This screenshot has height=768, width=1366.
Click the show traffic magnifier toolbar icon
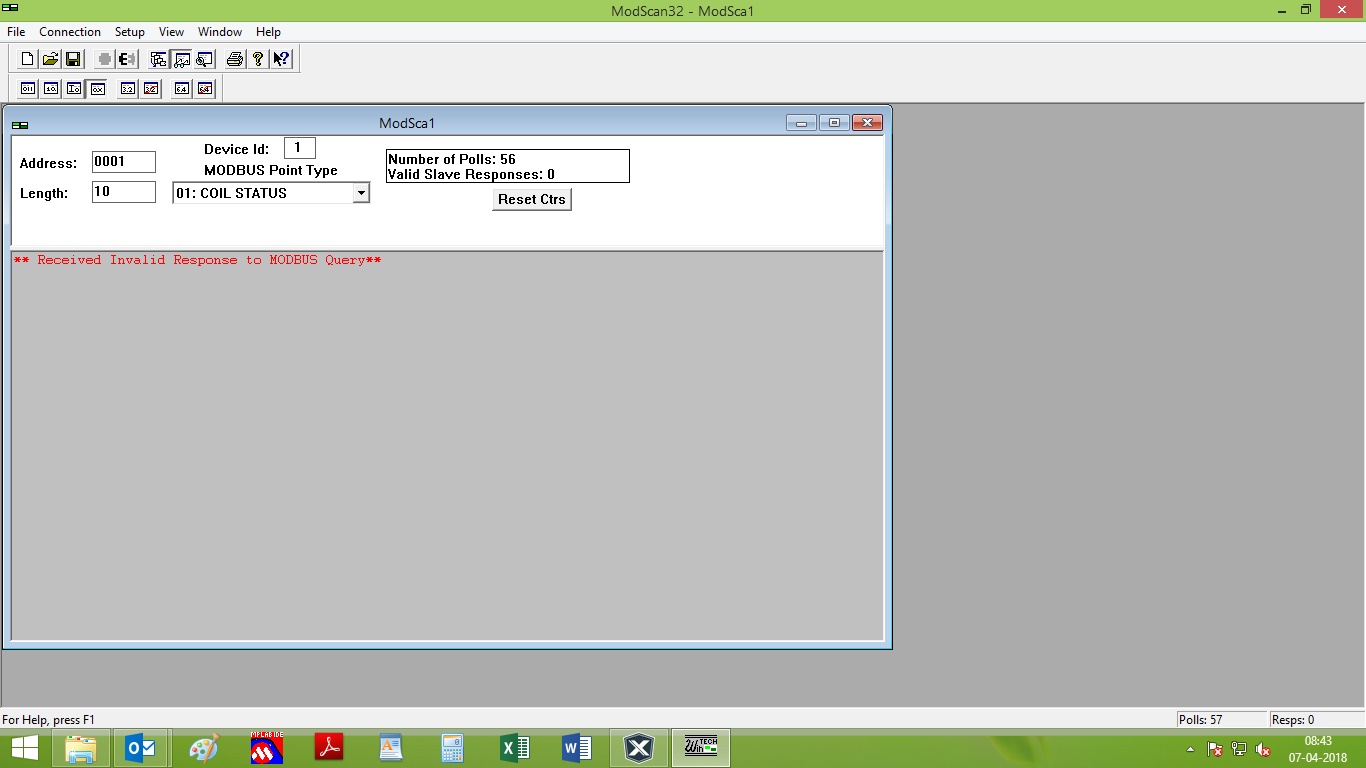pos(204,59)
